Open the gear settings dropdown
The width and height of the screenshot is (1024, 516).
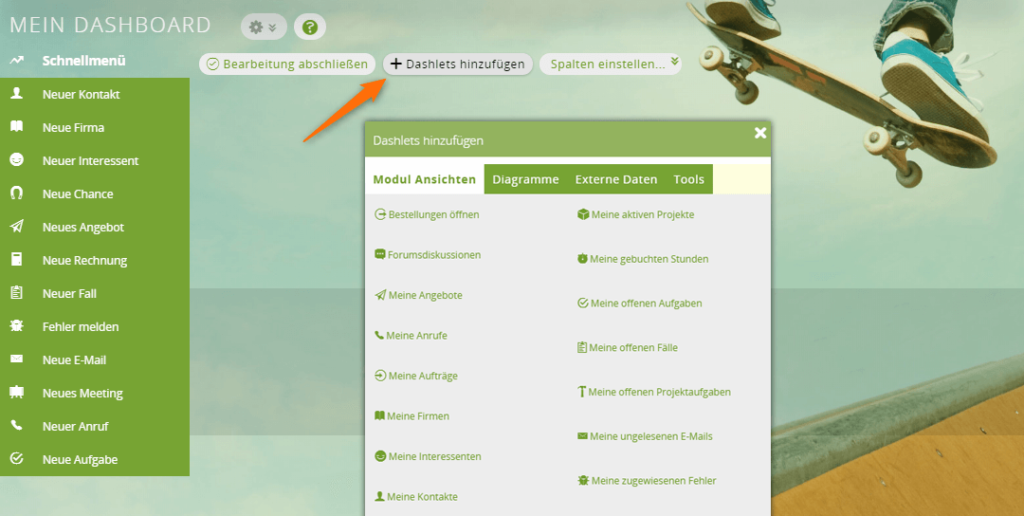pyautogui.click(x=264, y=27)
